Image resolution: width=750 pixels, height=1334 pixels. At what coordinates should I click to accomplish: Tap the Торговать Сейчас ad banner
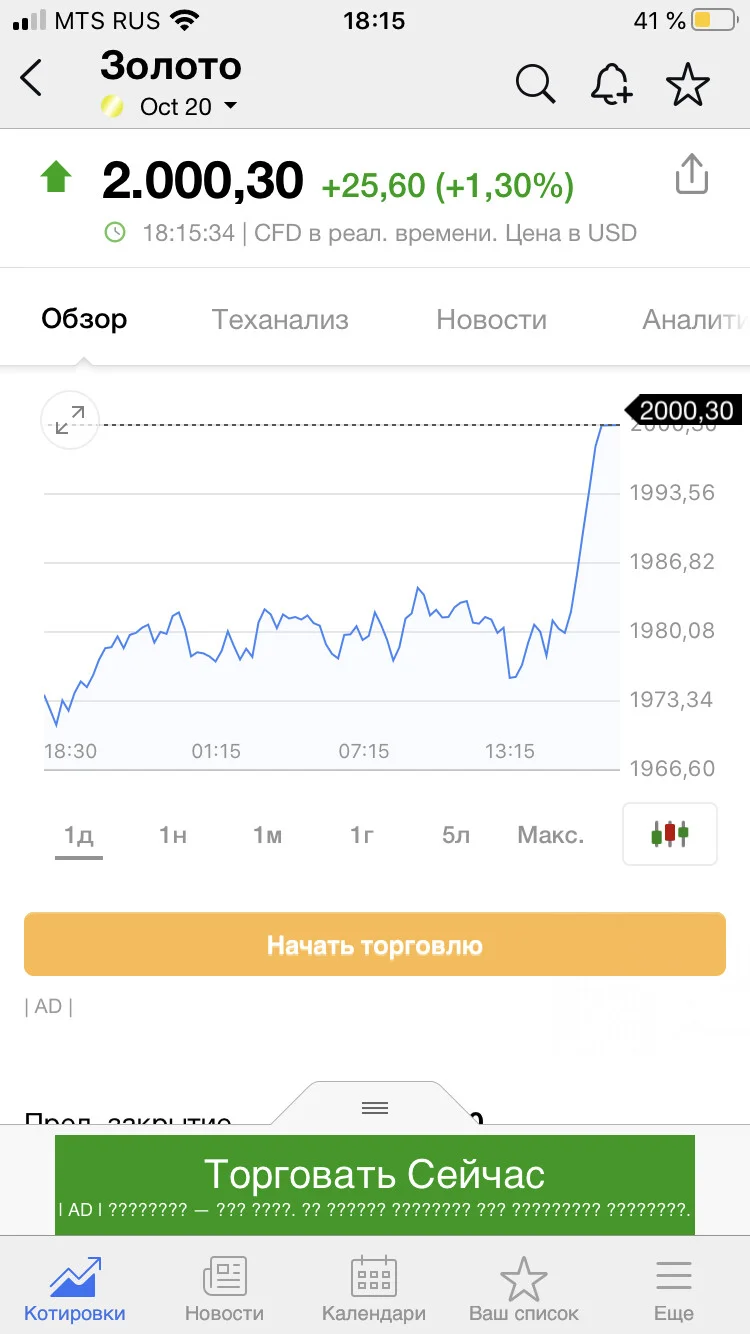(x=375, y=1185)
